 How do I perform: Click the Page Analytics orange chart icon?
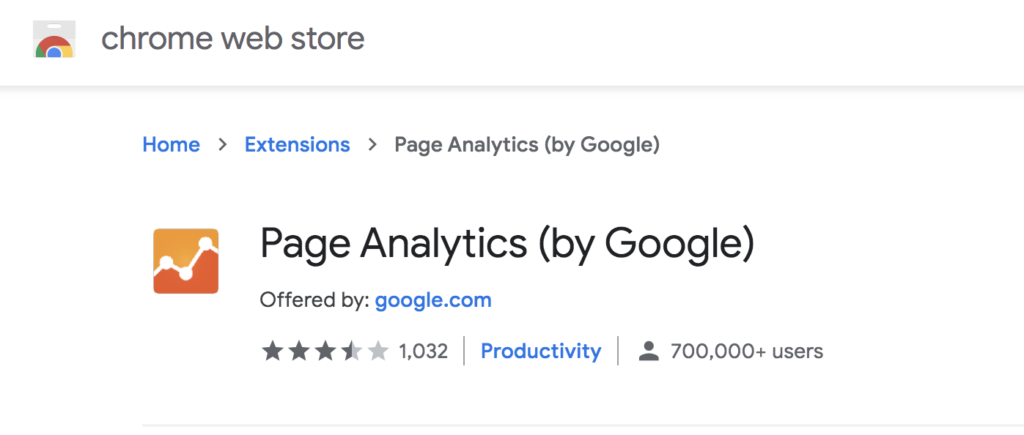[x=185, y=261]
